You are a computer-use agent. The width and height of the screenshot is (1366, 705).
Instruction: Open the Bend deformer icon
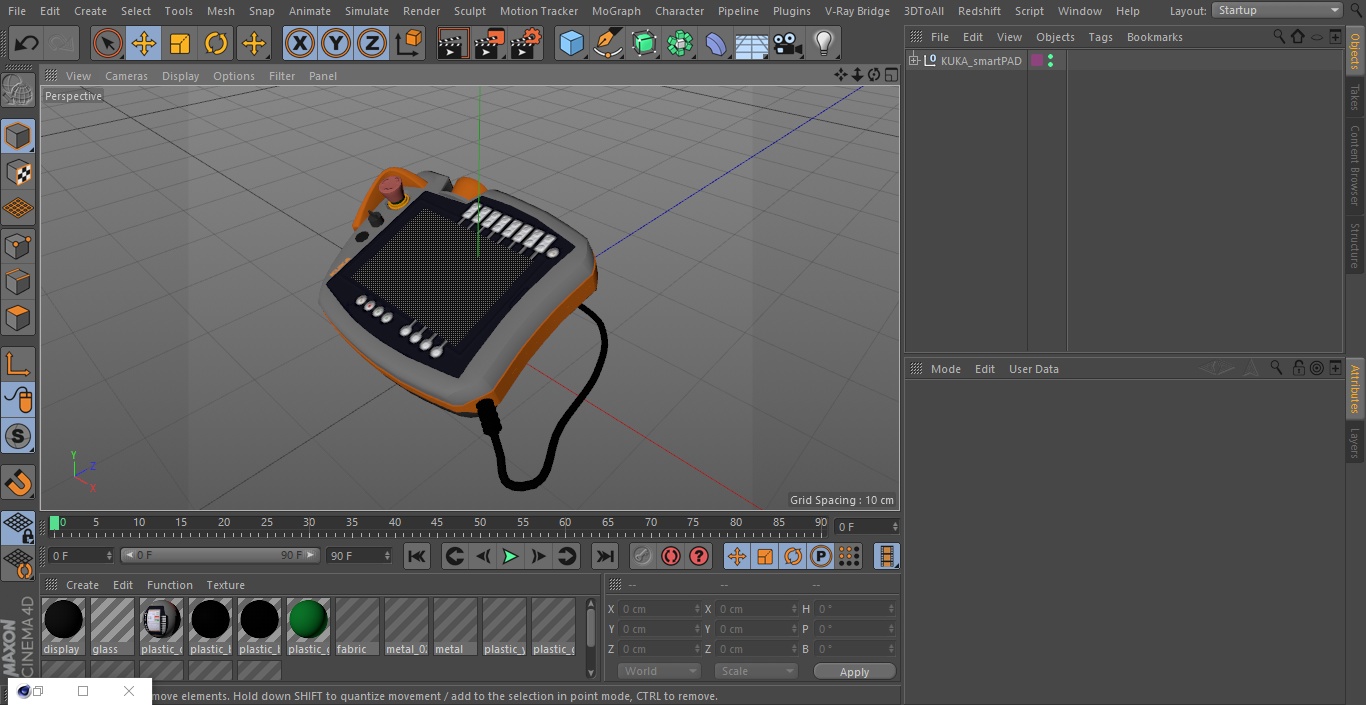pyautogui.click(x=716, y=43)
